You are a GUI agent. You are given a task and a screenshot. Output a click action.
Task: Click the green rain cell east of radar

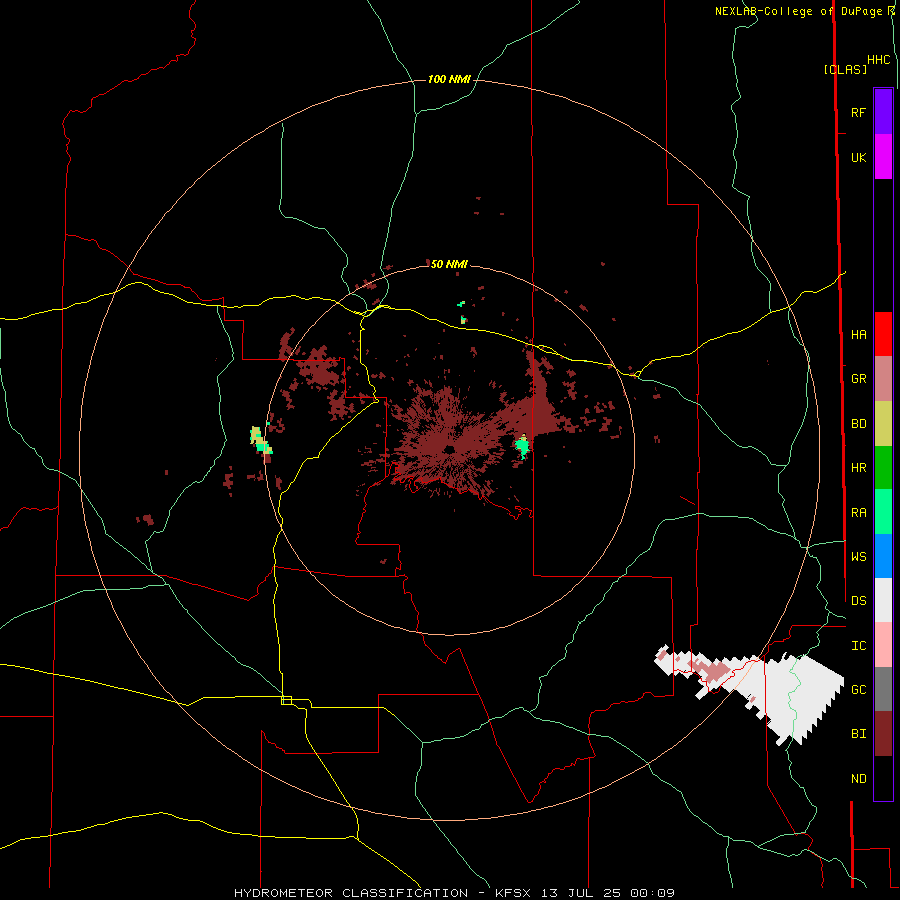[522, 446]
